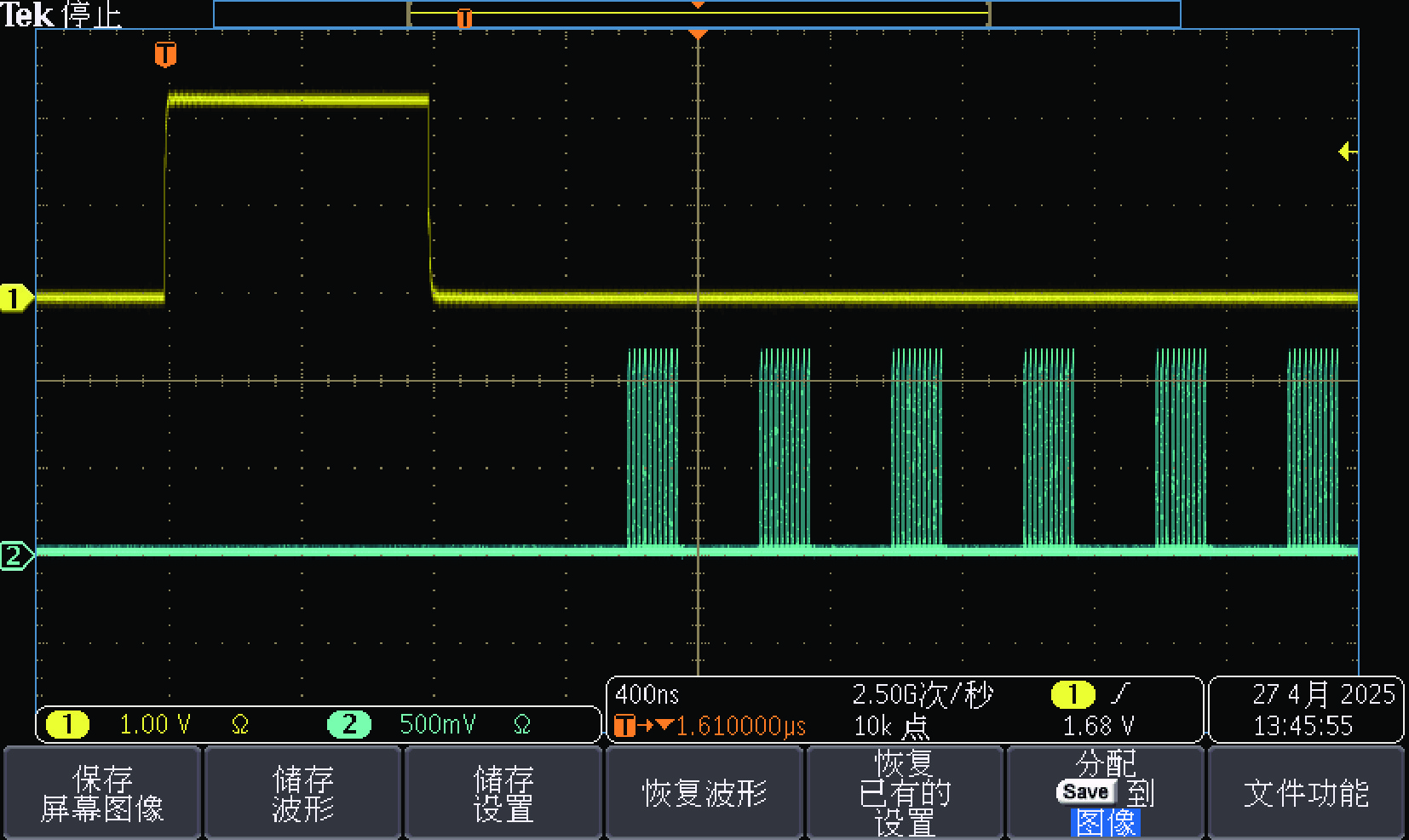The width and height of the screenshot is (1409, 840).
Task: Open the 储存波形 menu
Action: [x=302, y=793]
